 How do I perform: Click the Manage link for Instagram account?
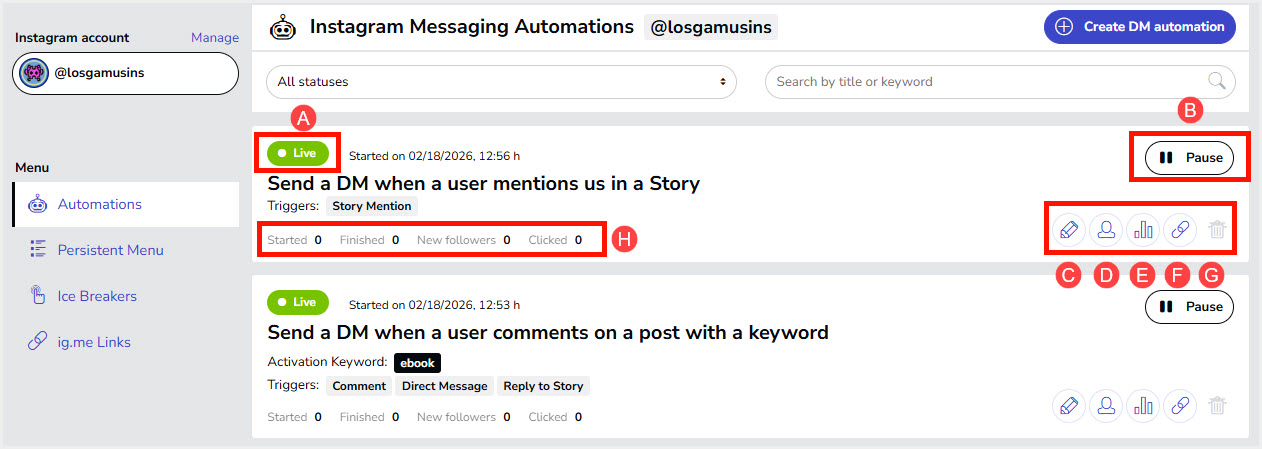tap(215, 38)
